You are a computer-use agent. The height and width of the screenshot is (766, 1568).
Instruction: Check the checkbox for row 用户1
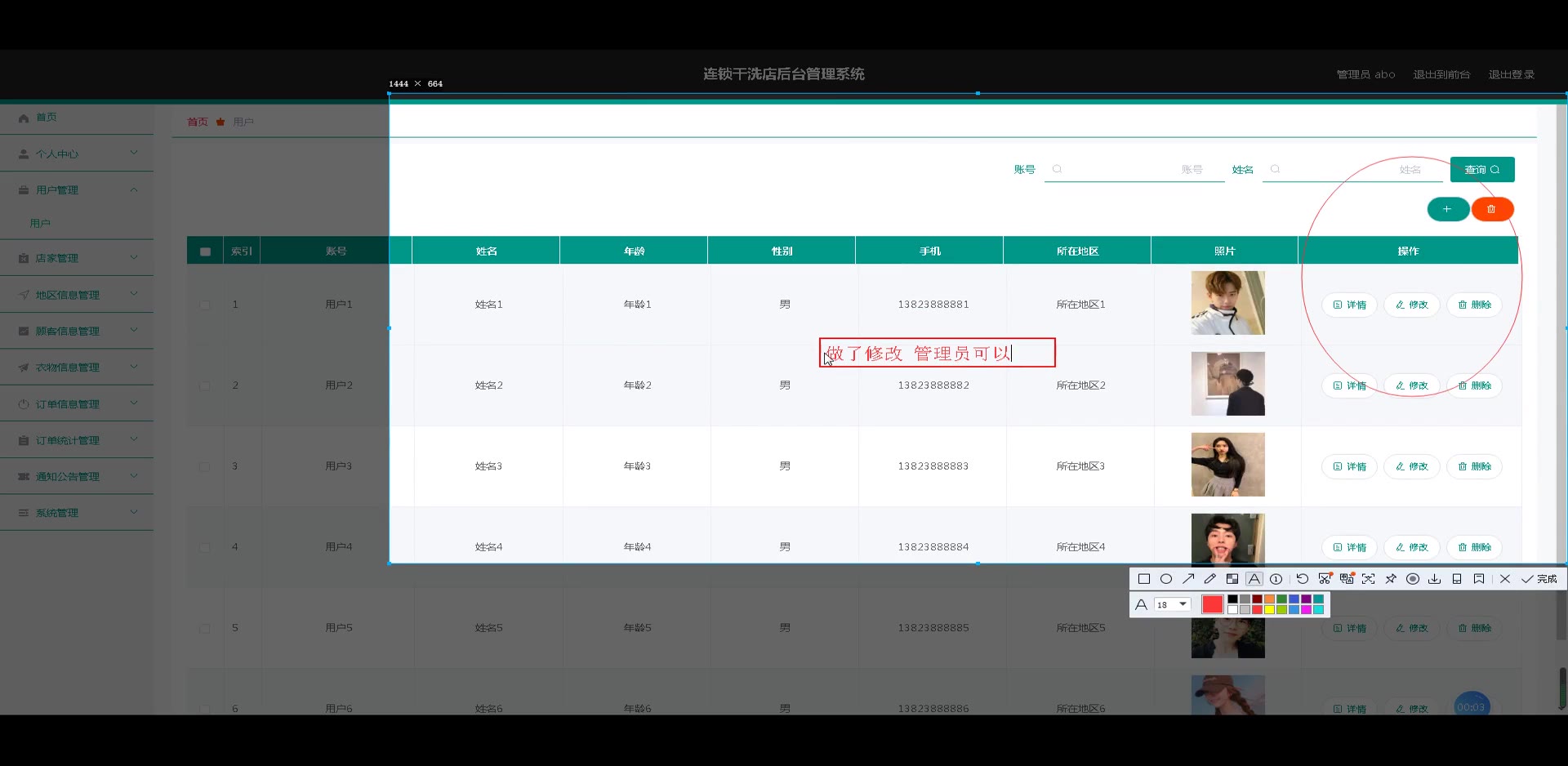click(205, 305)
